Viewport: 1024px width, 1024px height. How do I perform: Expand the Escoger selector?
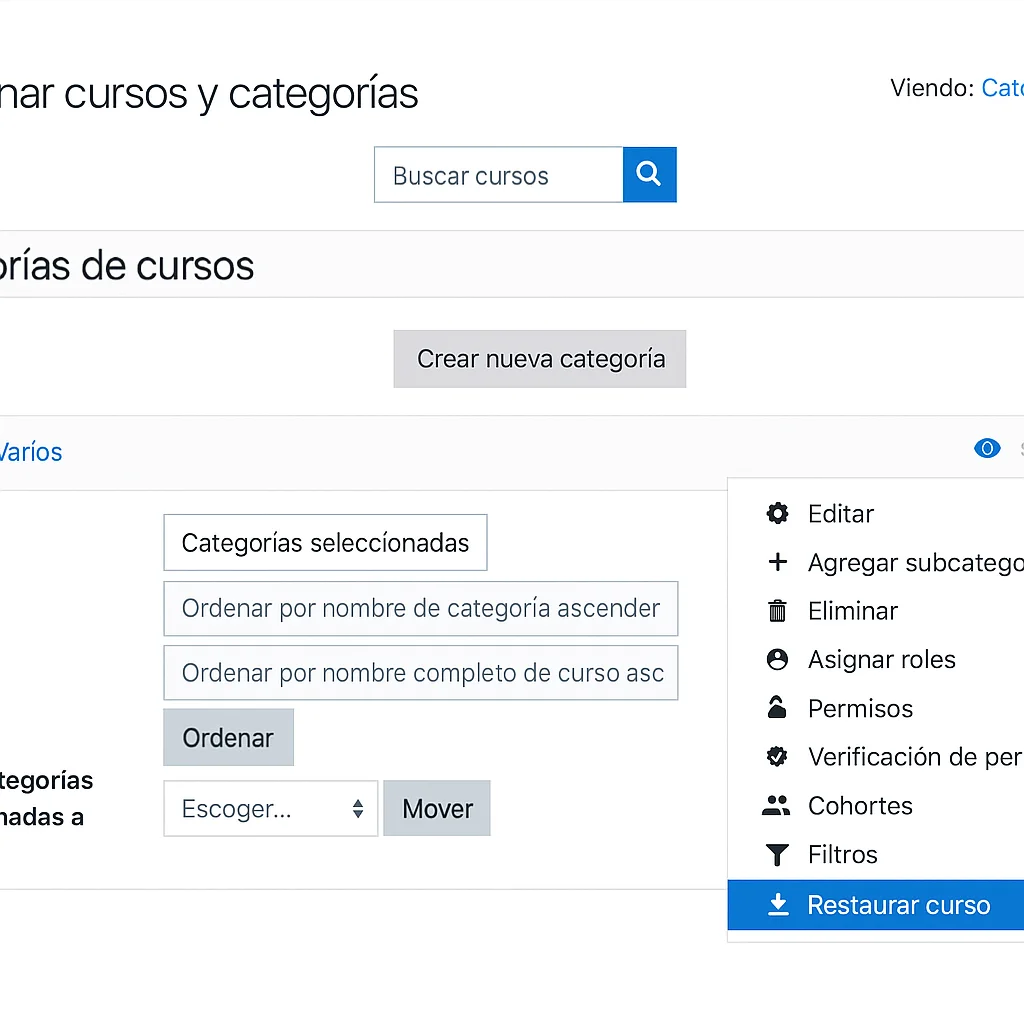[x=270, y=808]
